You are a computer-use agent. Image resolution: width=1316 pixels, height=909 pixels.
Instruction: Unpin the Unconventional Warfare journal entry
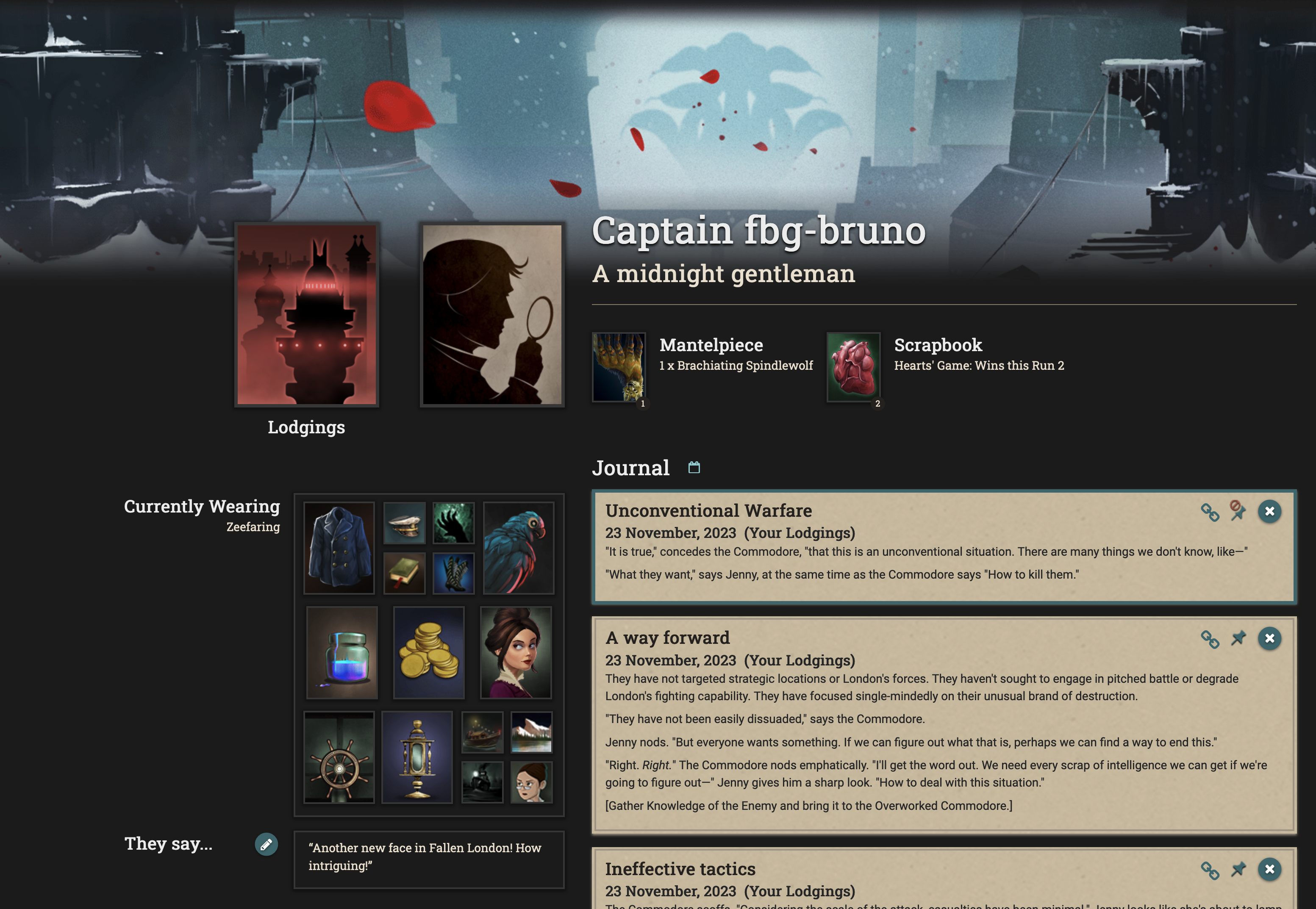1237,511
